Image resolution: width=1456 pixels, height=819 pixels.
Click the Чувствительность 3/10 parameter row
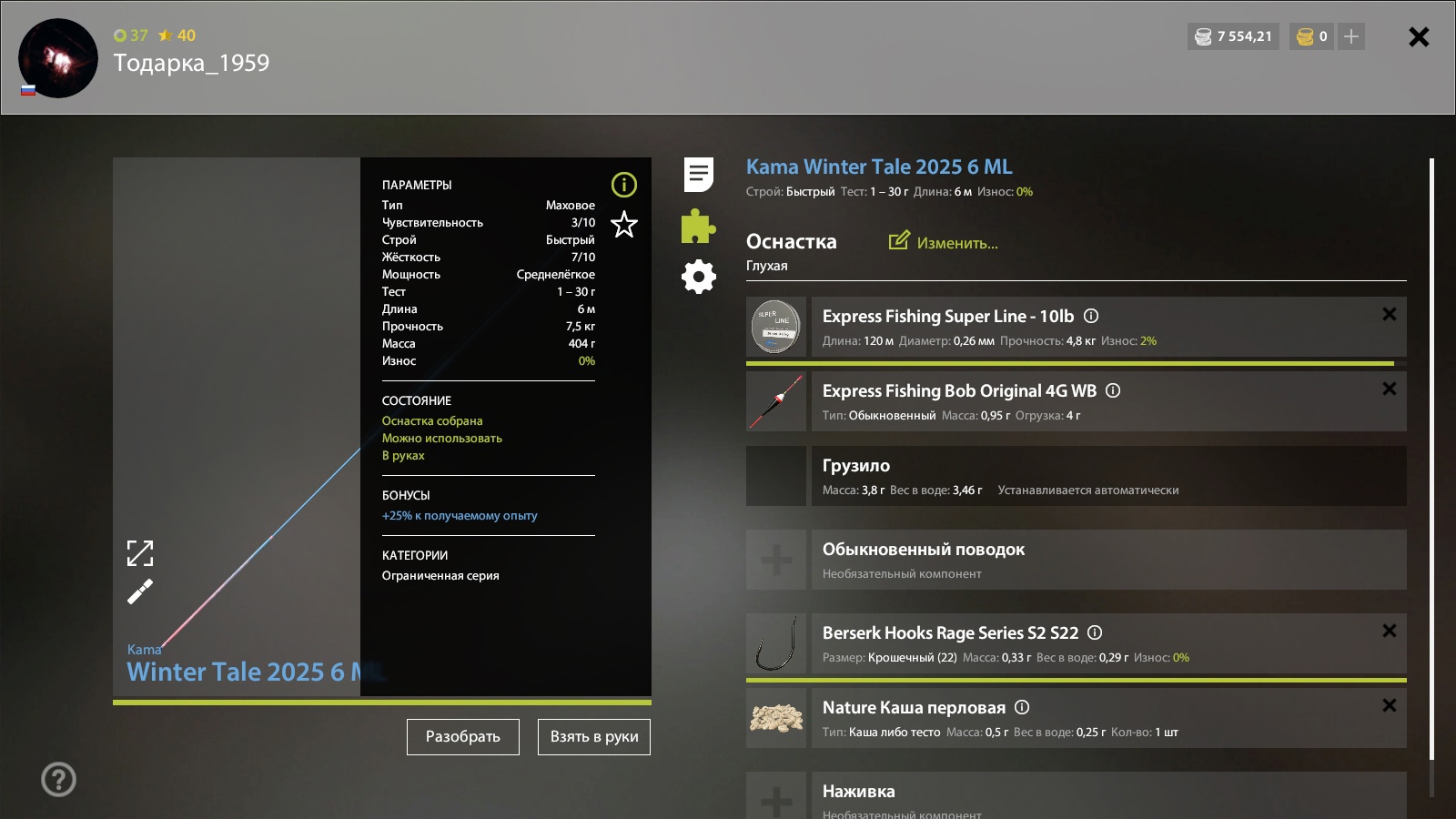[489, 222]
